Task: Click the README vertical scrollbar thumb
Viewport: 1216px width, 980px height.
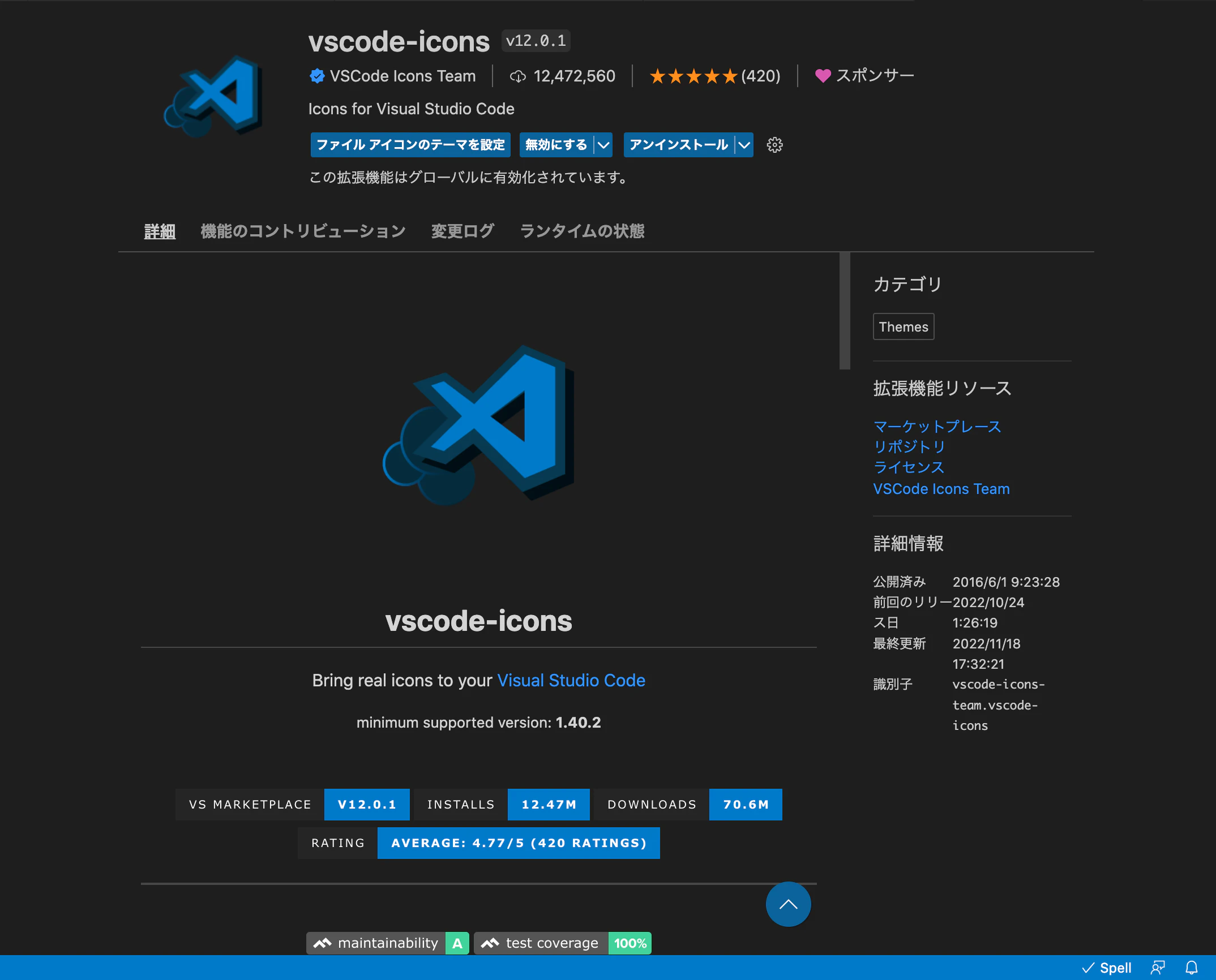Action: coord(845,311)
